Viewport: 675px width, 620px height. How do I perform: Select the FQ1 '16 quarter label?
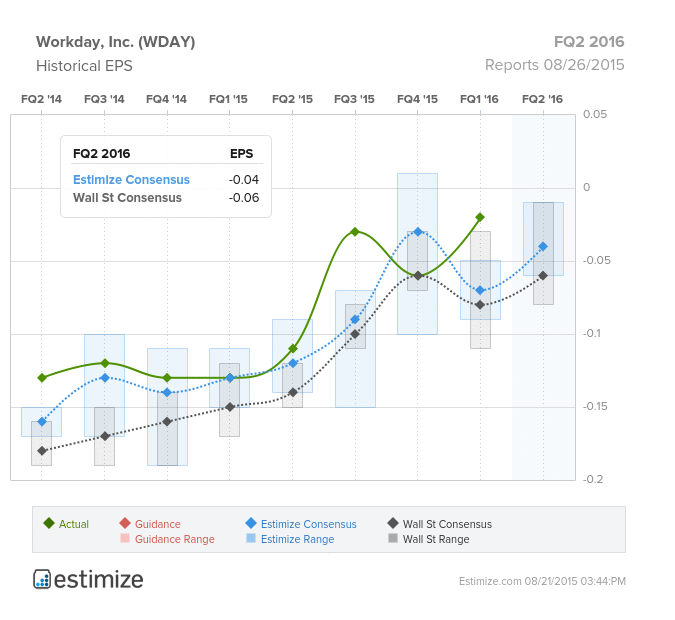pos(480,99)
